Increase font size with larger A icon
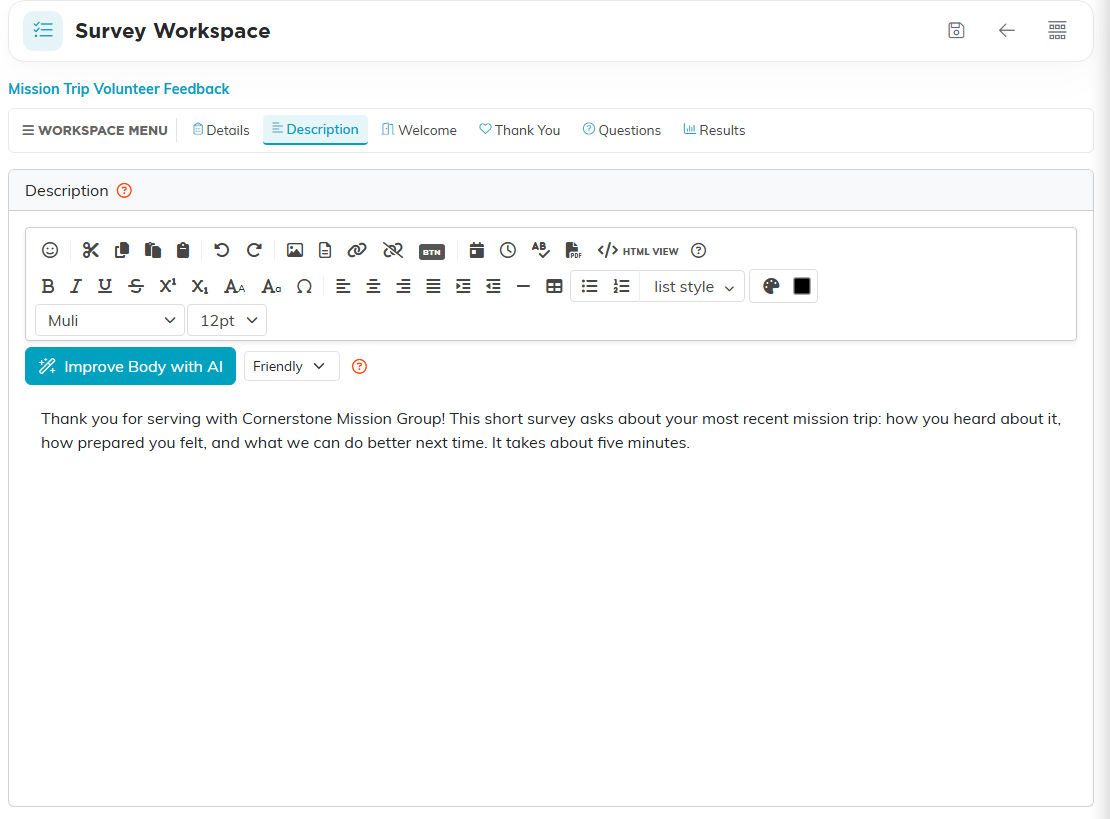The width and height of the screenshot is (1110, 819). 234,286
